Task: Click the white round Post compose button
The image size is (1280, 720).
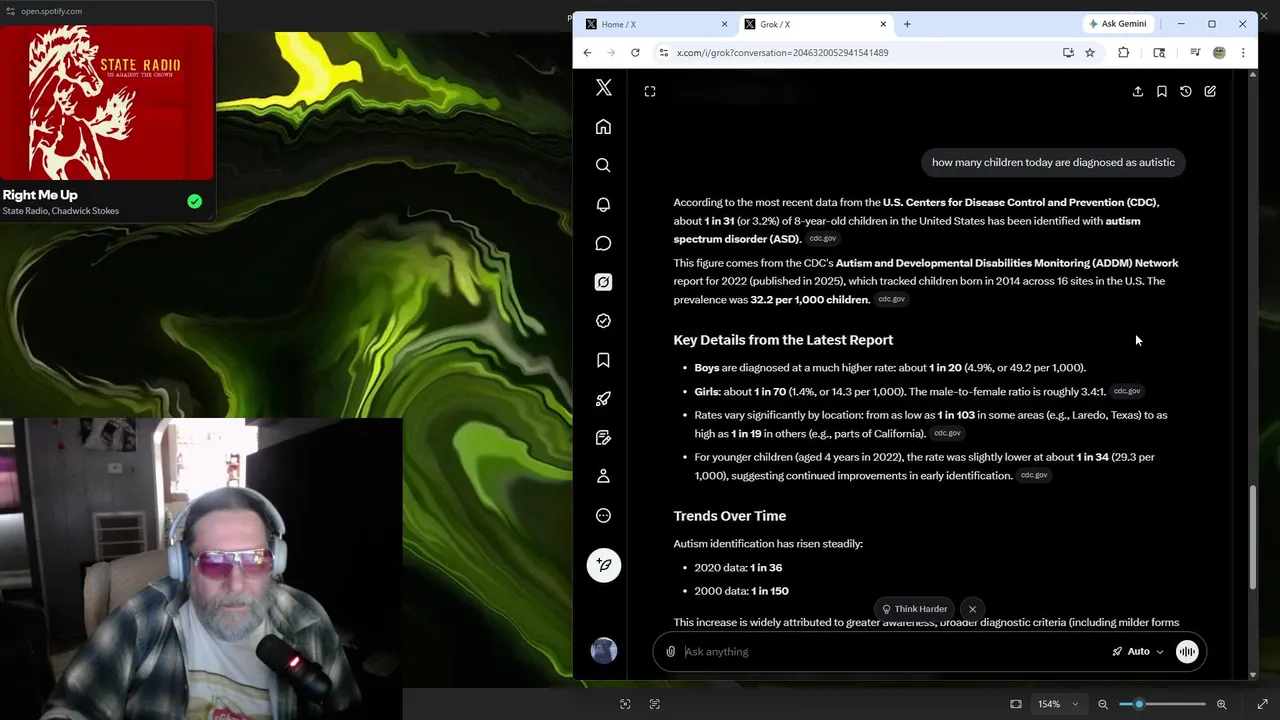Action: (x=603, y=565)
